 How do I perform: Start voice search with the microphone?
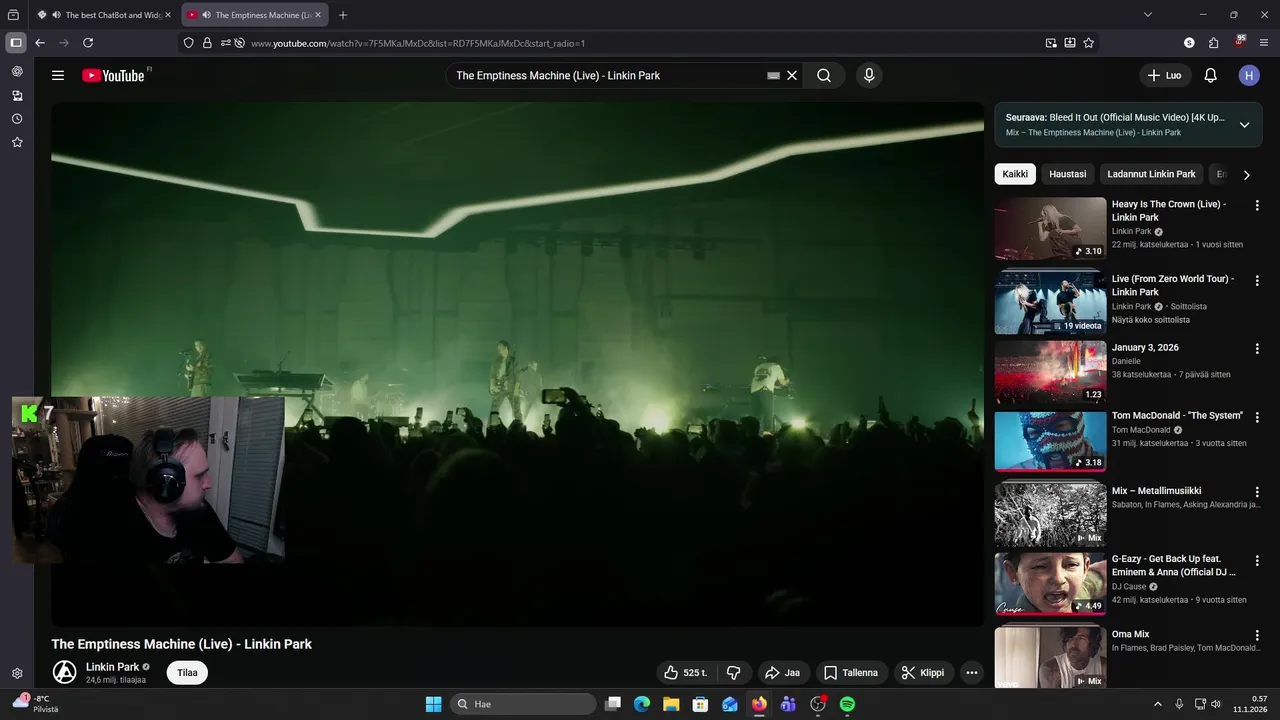(869, 75)
